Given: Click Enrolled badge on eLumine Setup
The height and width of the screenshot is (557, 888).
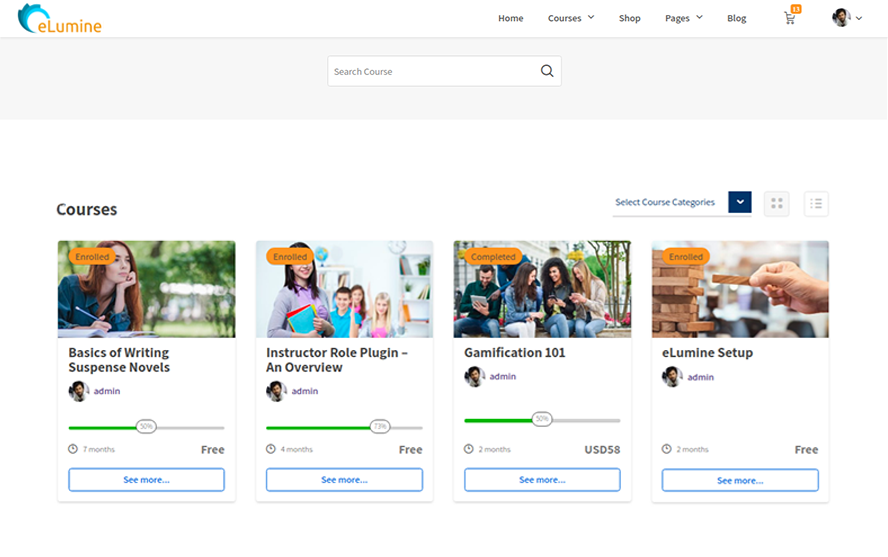Looking at the screenshot, I should pos(686,256).
